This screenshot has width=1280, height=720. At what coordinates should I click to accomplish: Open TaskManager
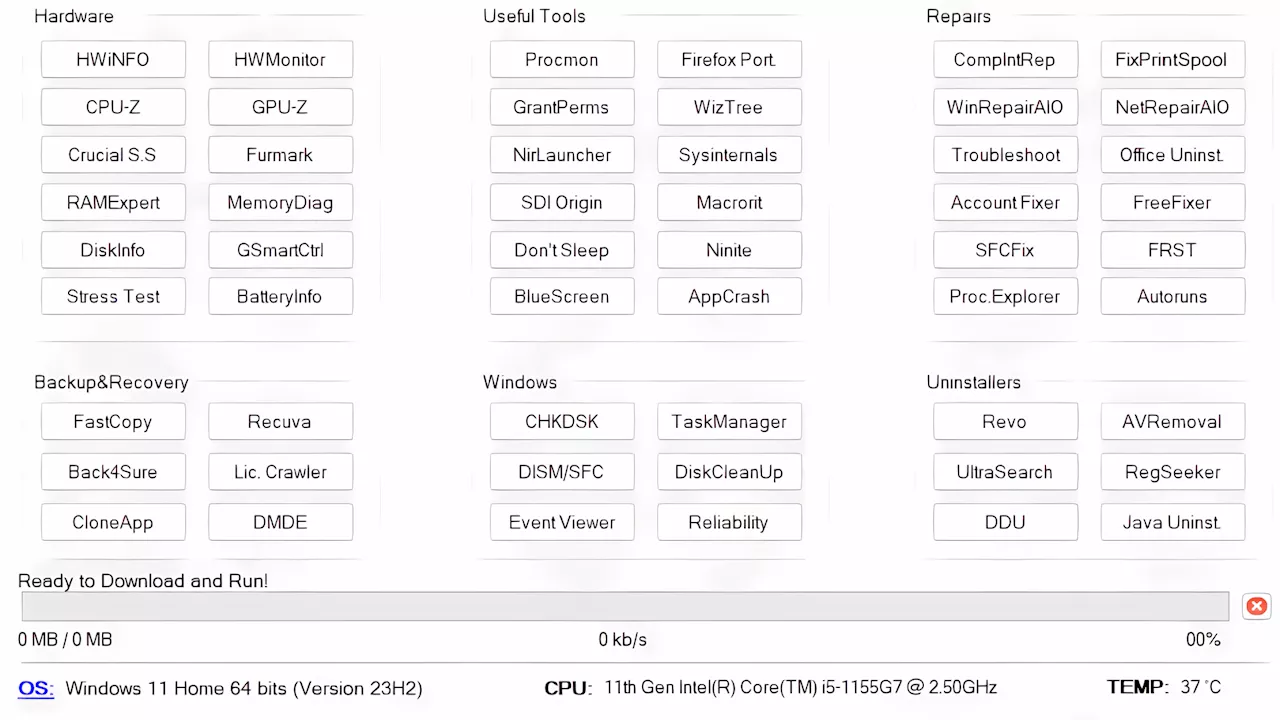pyautogui.click(x=729, y=421)
